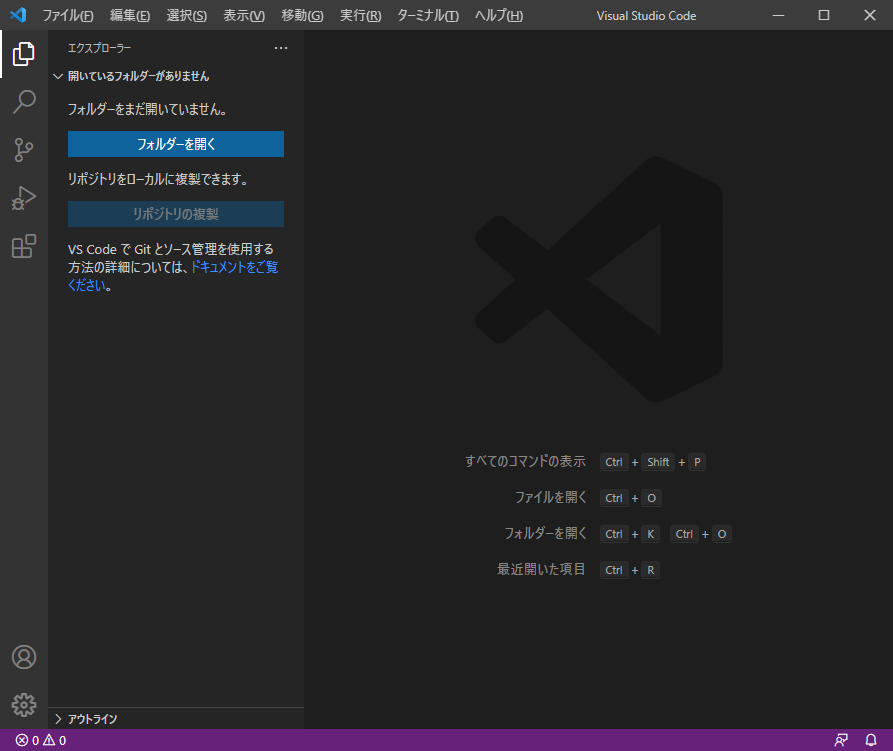Screen dimensions: 893x751
Task: Open the 表示(V) menu
Action: [x=244, y=15]
